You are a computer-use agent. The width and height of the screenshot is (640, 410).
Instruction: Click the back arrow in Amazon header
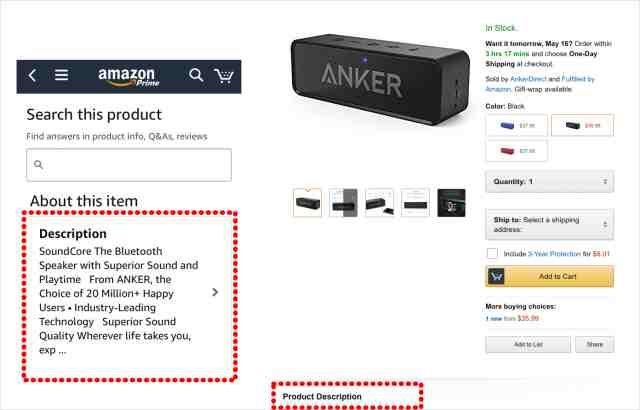point(32,75)
